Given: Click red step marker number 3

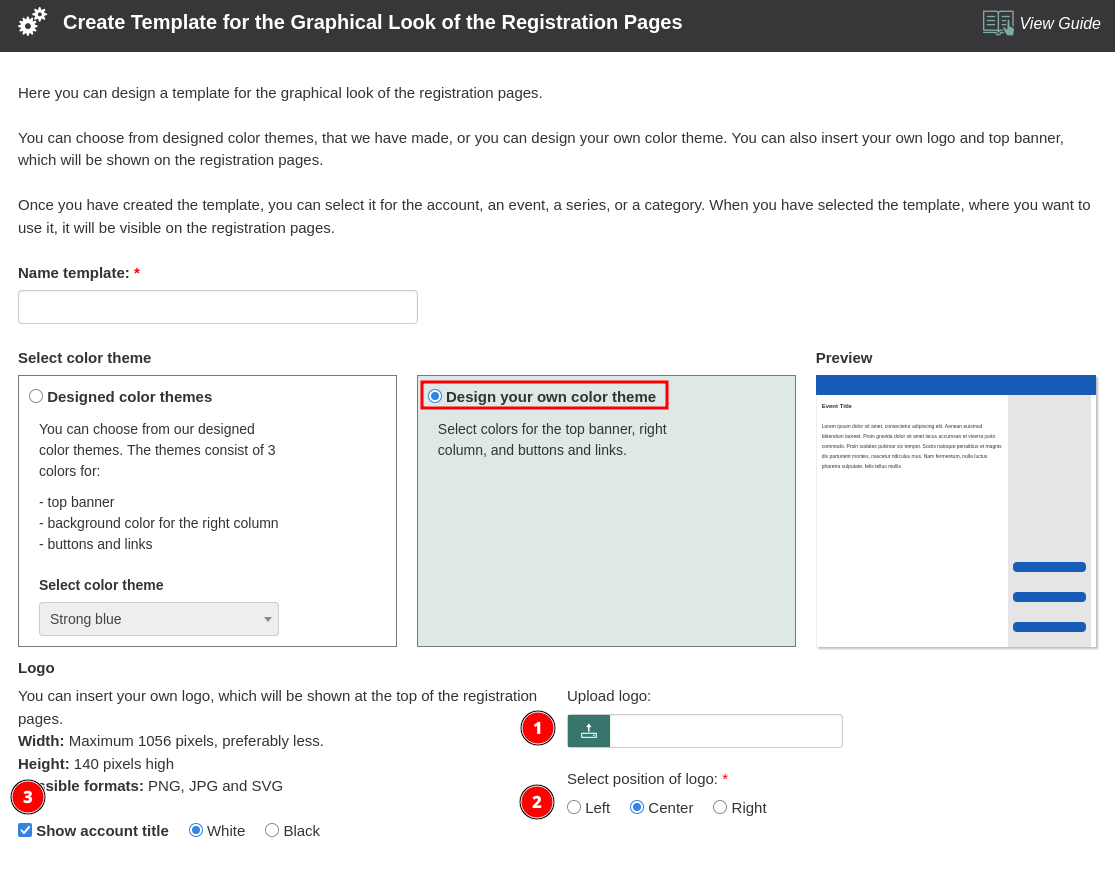Looking at the screenshot, I should (28, 797).
